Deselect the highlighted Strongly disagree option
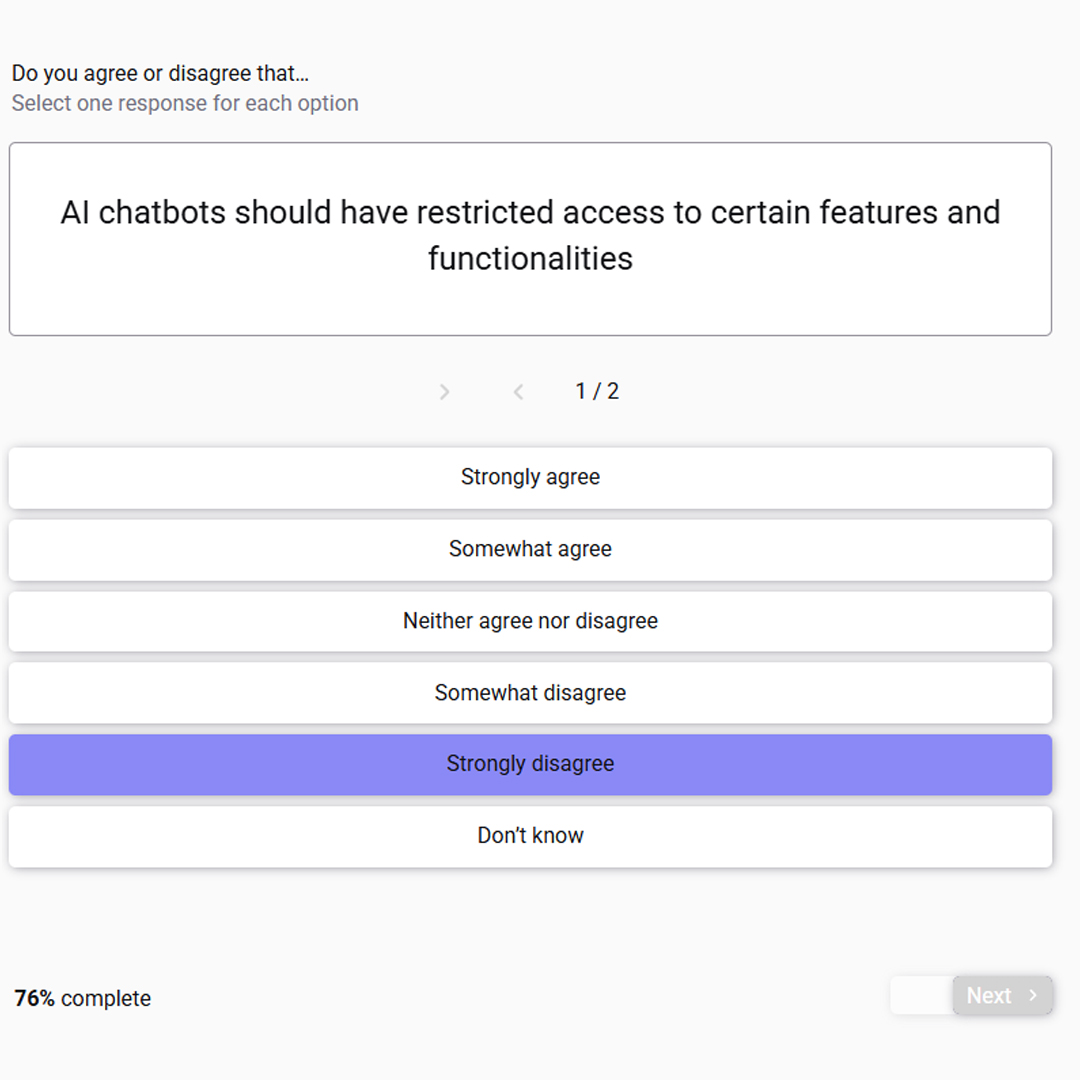This screenshot has width=1080, height=1080. click(x=530, y=765)
